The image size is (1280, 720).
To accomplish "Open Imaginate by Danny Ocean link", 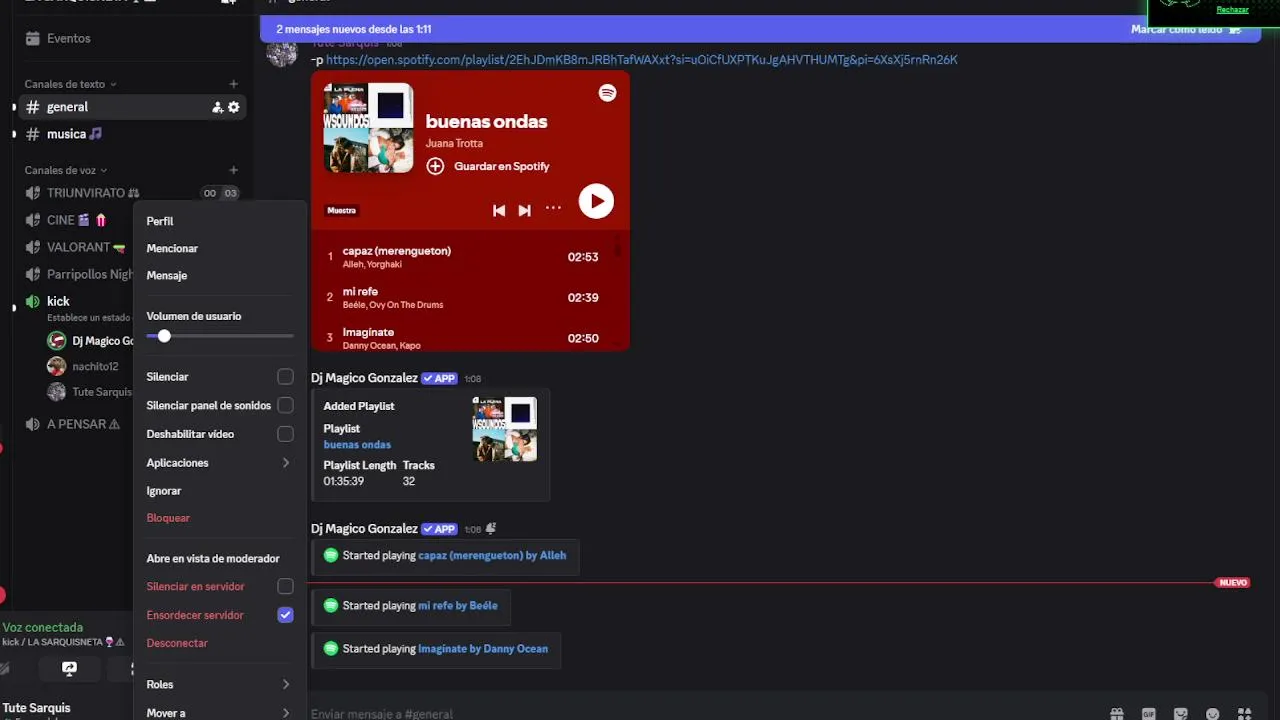I will (483, 648).
